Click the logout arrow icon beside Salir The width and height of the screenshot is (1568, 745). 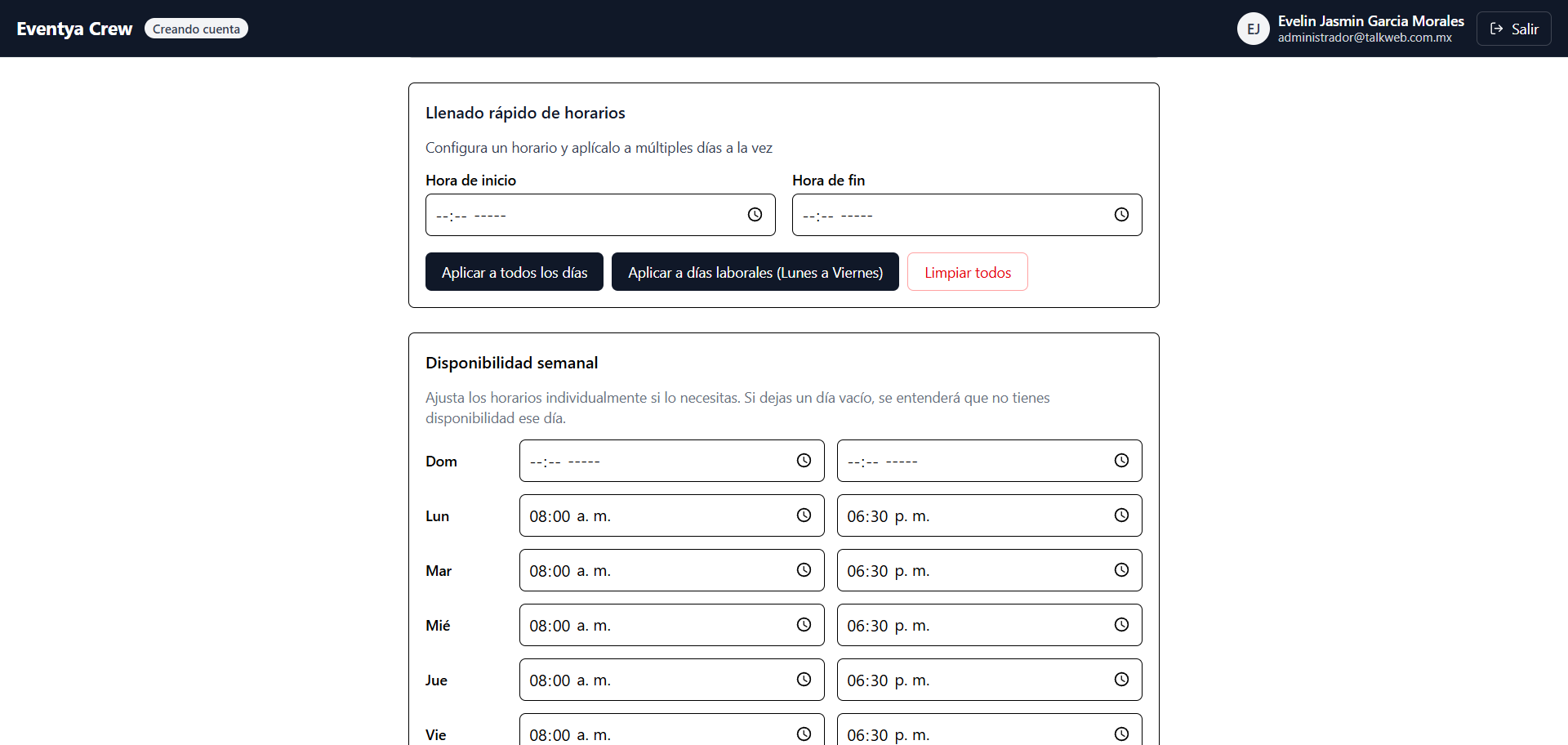click(1496, 28)
